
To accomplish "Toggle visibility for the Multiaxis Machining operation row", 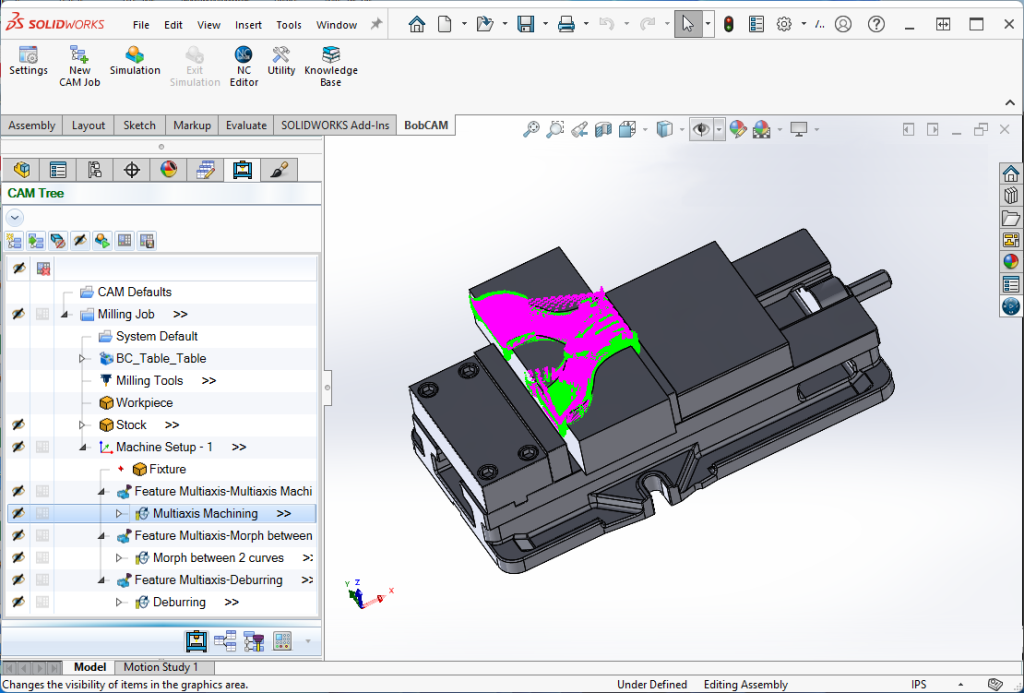I will pos(17,512).
